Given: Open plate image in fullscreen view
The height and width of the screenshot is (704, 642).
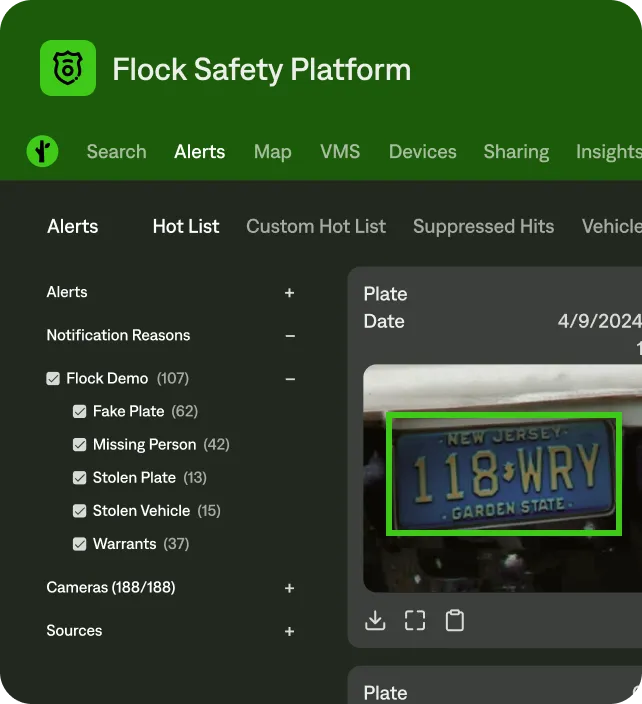Looking at the screenshot, I should point(415,620).
